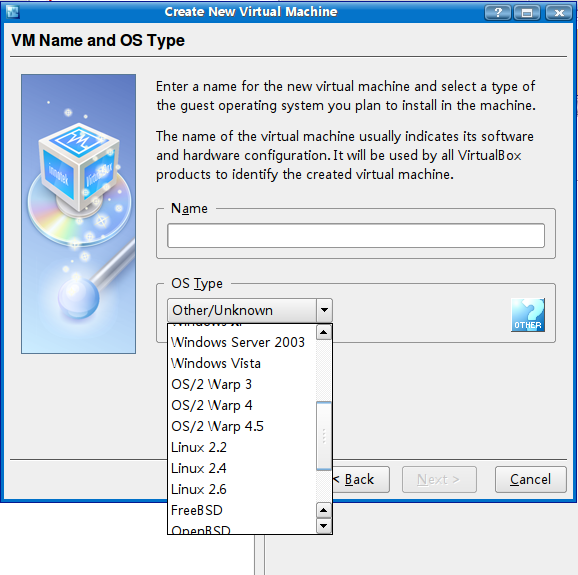
Task: Cancel the new virtual machine wizard
Action: pyautogui.click(x=530, y=480)
